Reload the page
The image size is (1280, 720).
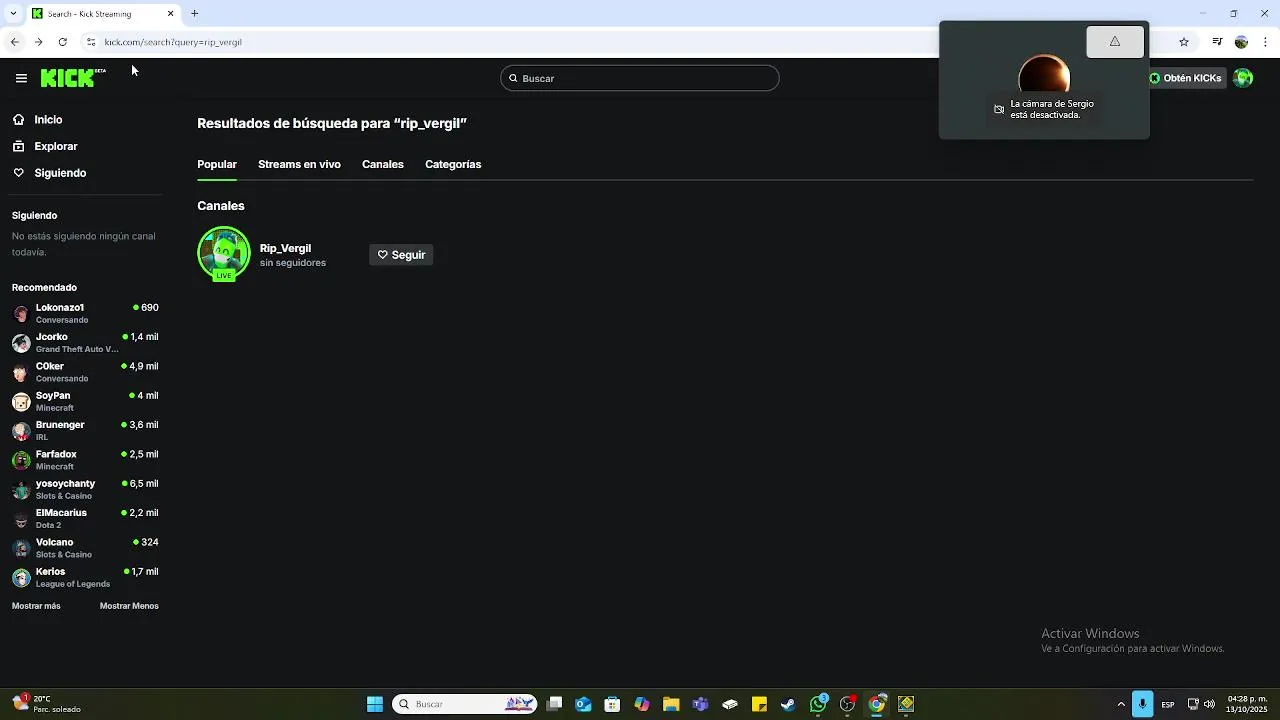click(62, 42)
